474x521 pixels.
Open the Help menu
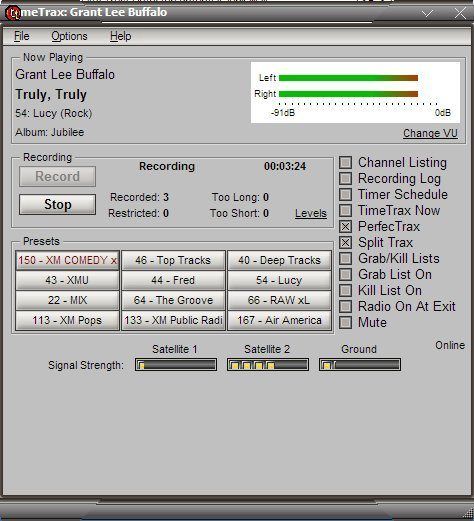(x=121, y=36)
